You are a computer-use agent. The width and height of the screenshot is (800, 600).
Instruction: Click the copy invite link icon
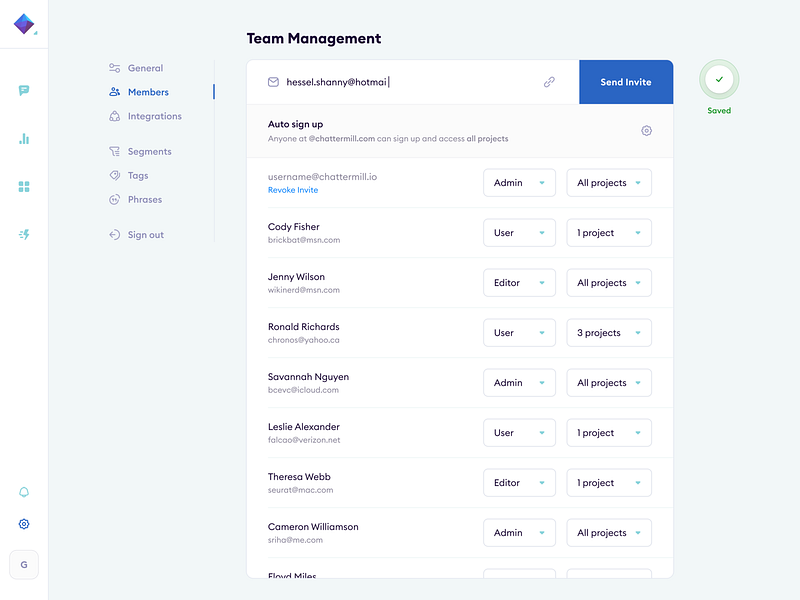pyautogui.click(x=549, y=82)
